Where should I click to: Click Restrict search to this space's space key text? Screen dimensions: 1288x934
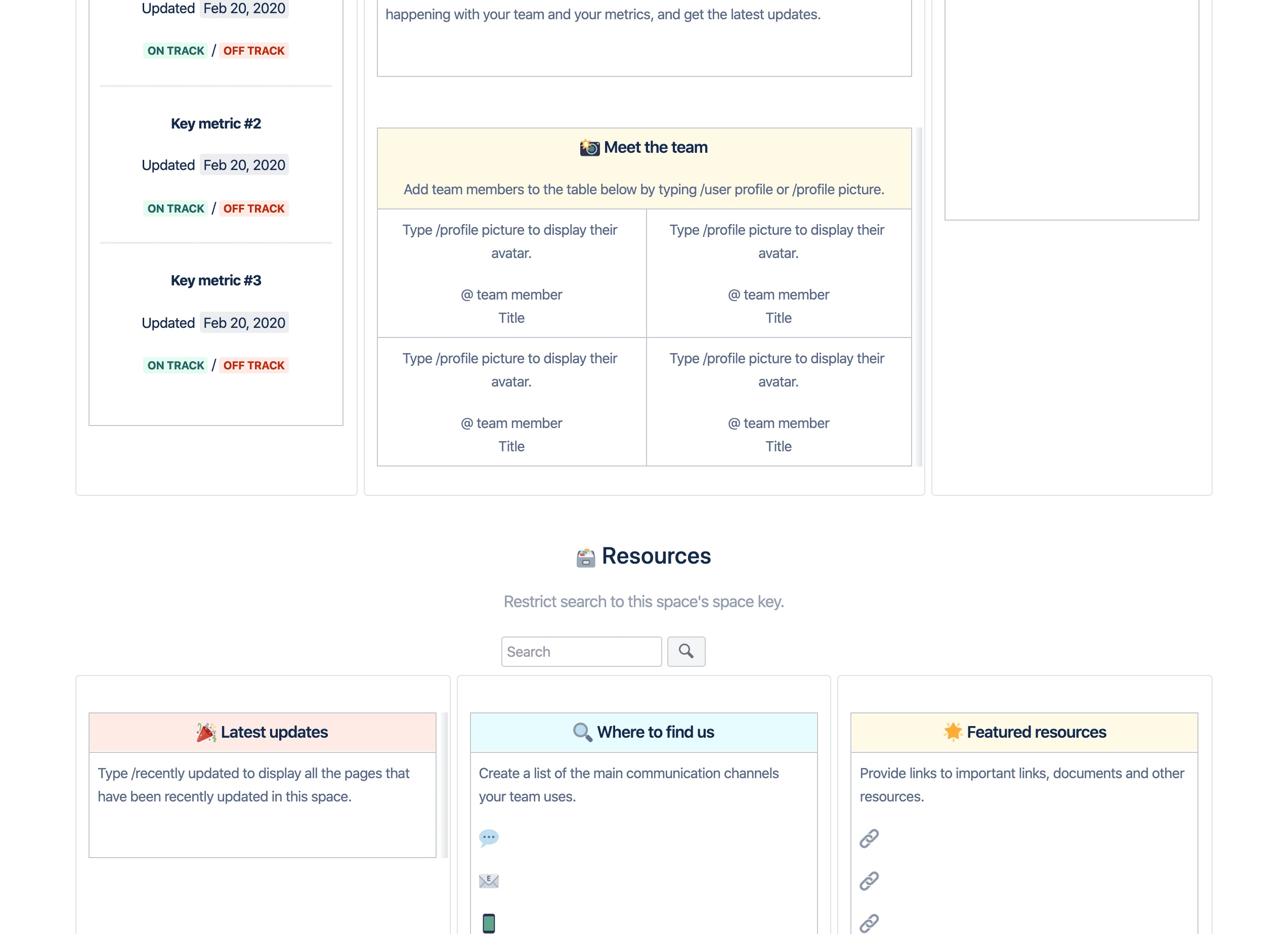click(643, 601)
